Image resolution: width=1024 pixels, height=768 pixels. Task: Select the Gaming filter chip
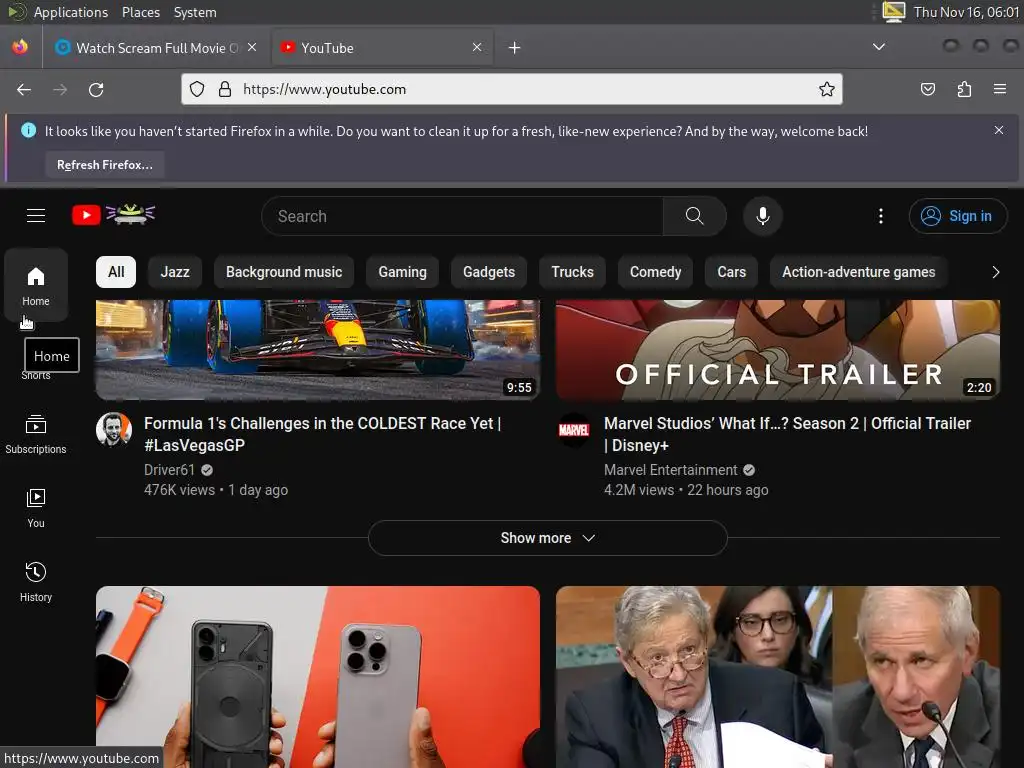point(402,272)
